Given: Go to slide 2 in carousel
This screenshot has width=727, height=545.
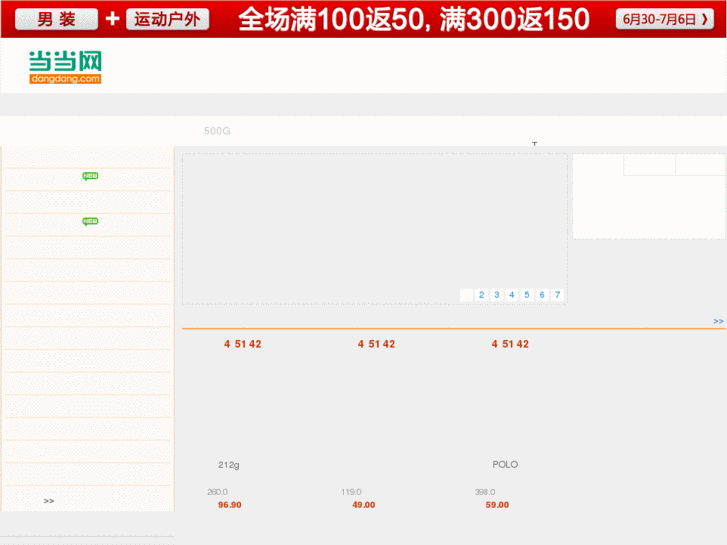Looking at the screenshot, I should point(481,295).
